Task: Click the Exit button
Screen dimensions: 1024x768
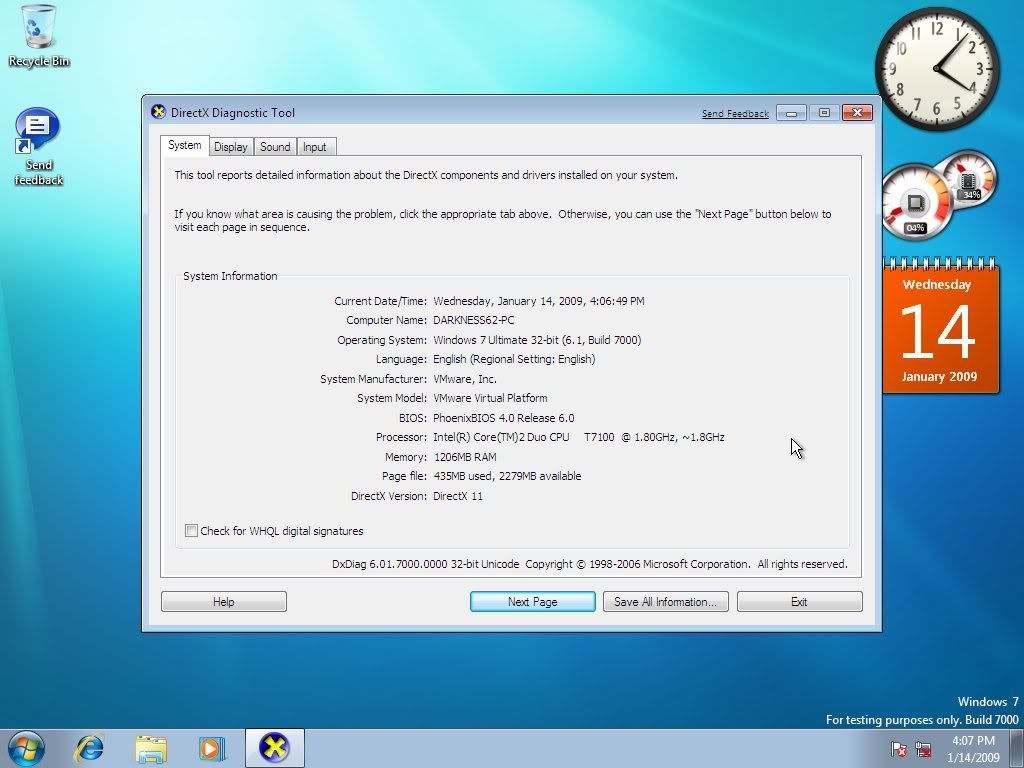Action: pos(799,601)
